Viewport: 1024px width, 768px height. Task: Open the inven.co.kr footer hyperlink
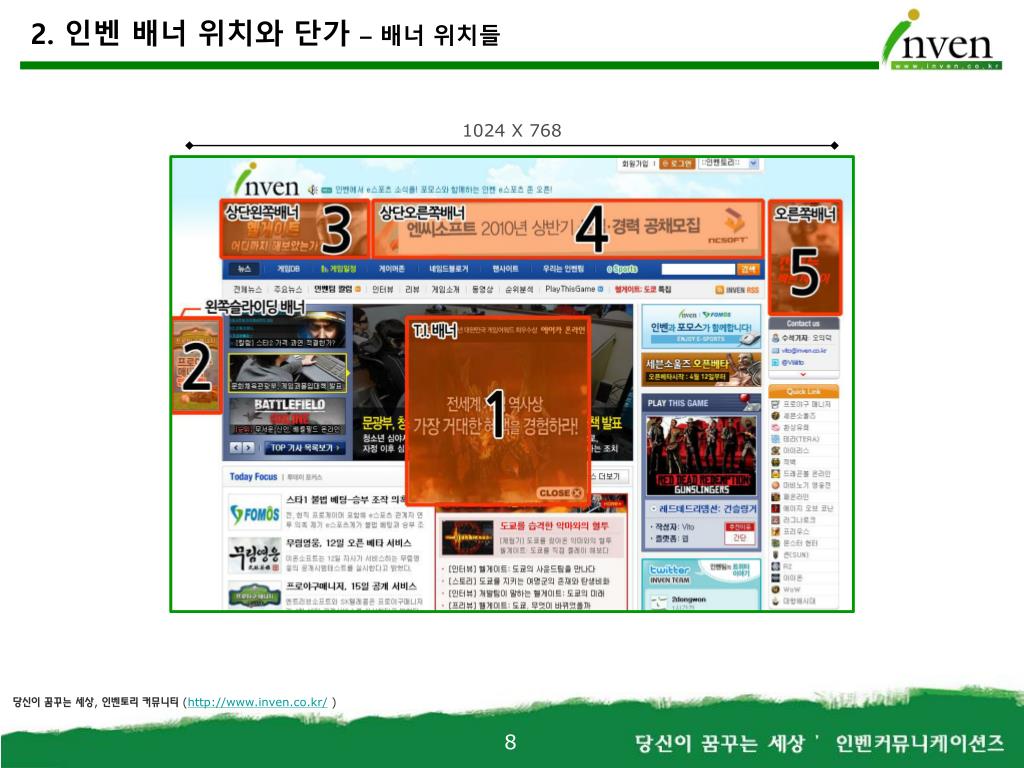tap(257, 702)
